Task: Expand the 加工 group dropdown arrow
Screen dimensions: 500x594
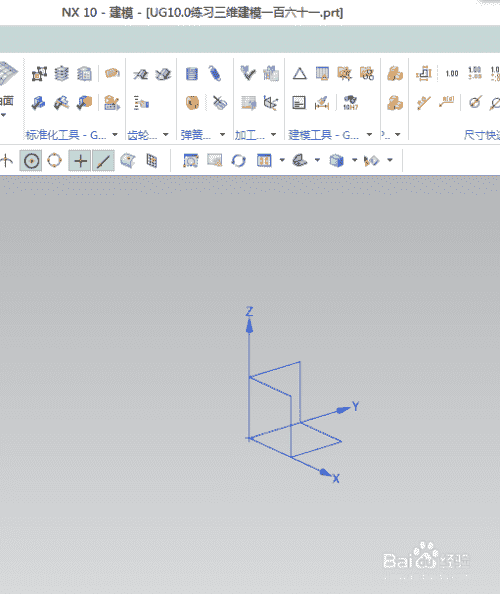Action: point(273,134)
